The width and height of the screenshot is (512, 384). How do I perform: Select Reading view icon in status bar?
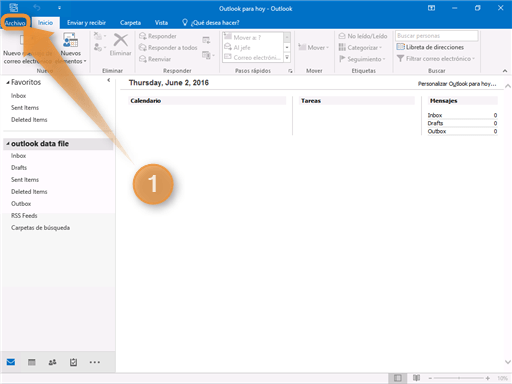416,378
